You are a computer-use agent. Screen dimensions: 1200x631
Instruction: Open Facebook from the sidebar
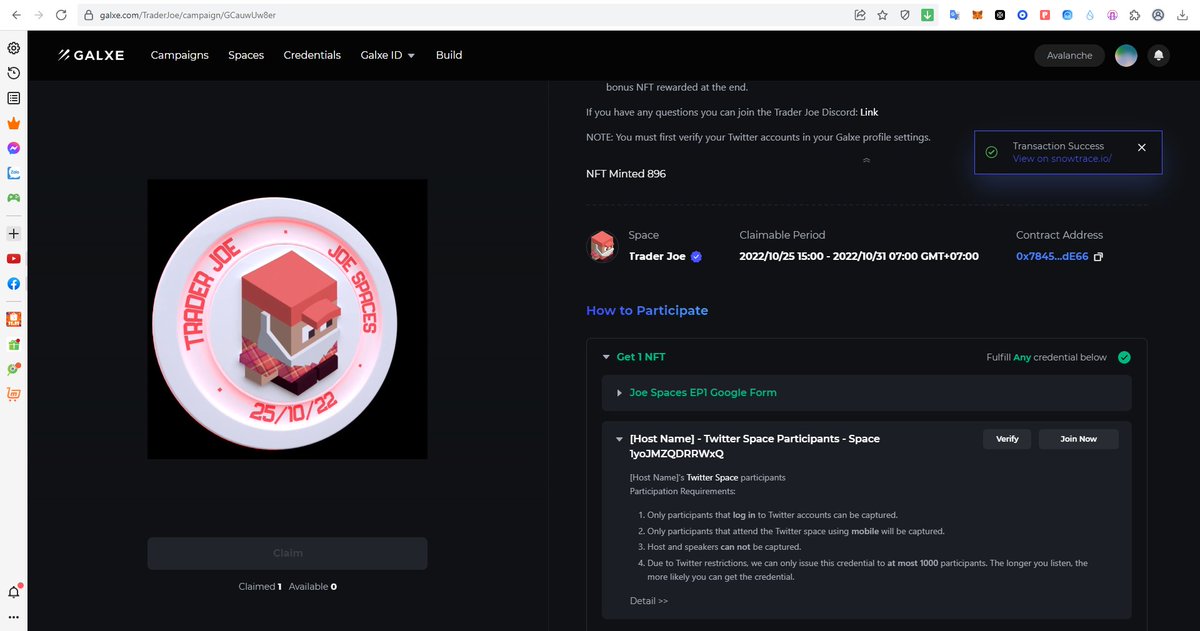click(14, 284)
